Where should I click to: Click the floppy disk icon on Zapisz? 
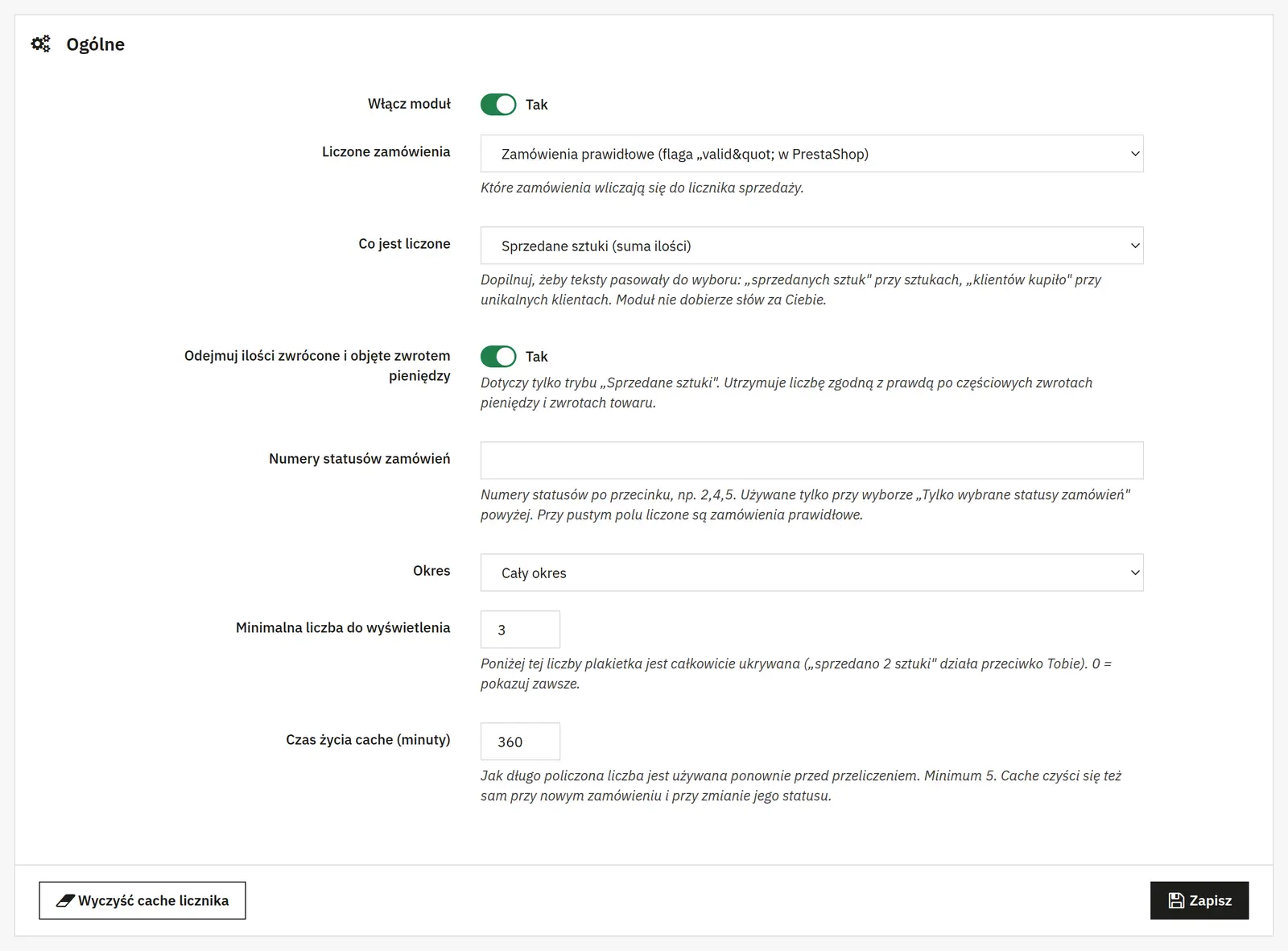tap(1176, 900)
